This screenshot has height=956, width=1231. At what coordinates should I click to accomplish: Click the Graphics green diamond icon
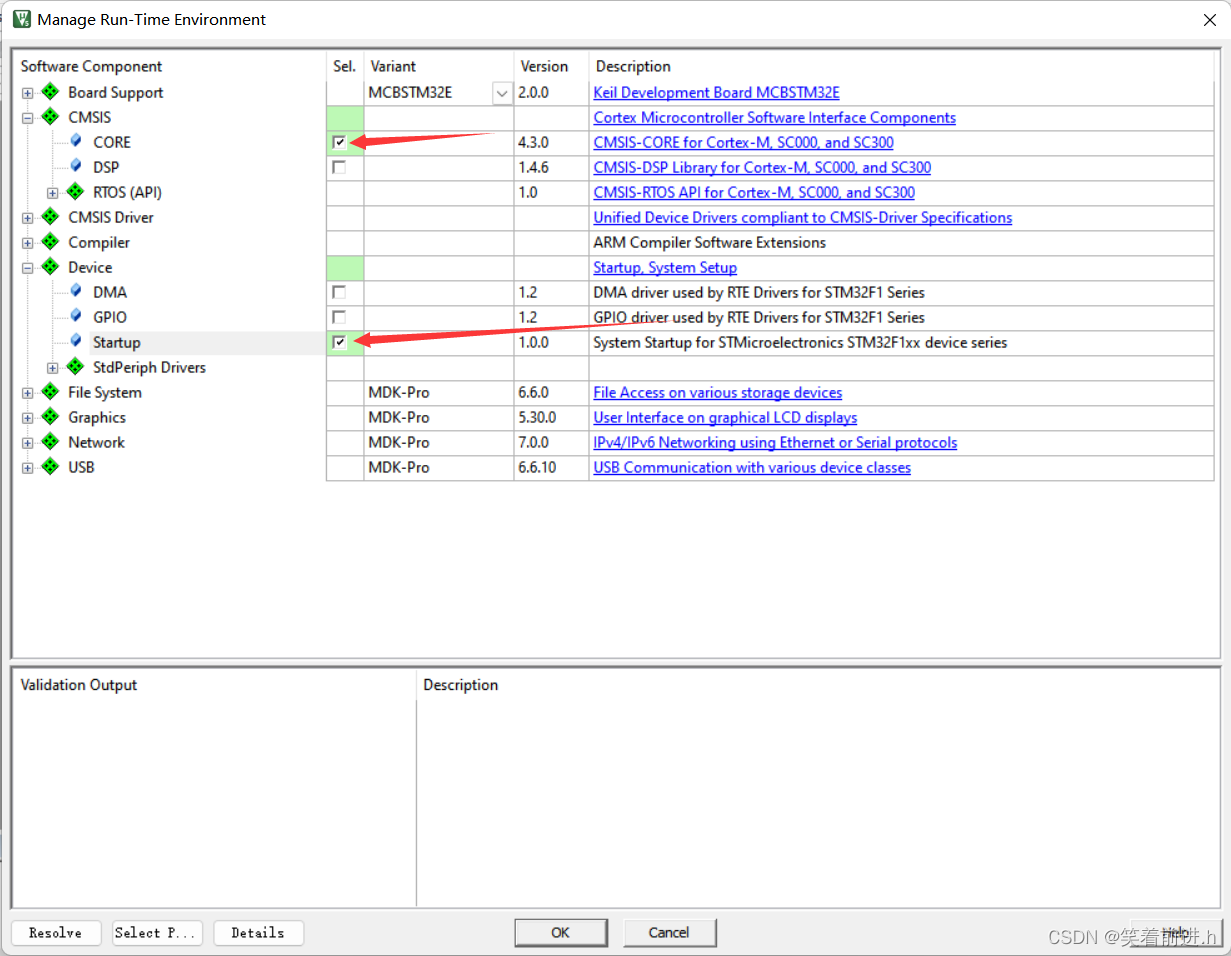click(50, 417)
